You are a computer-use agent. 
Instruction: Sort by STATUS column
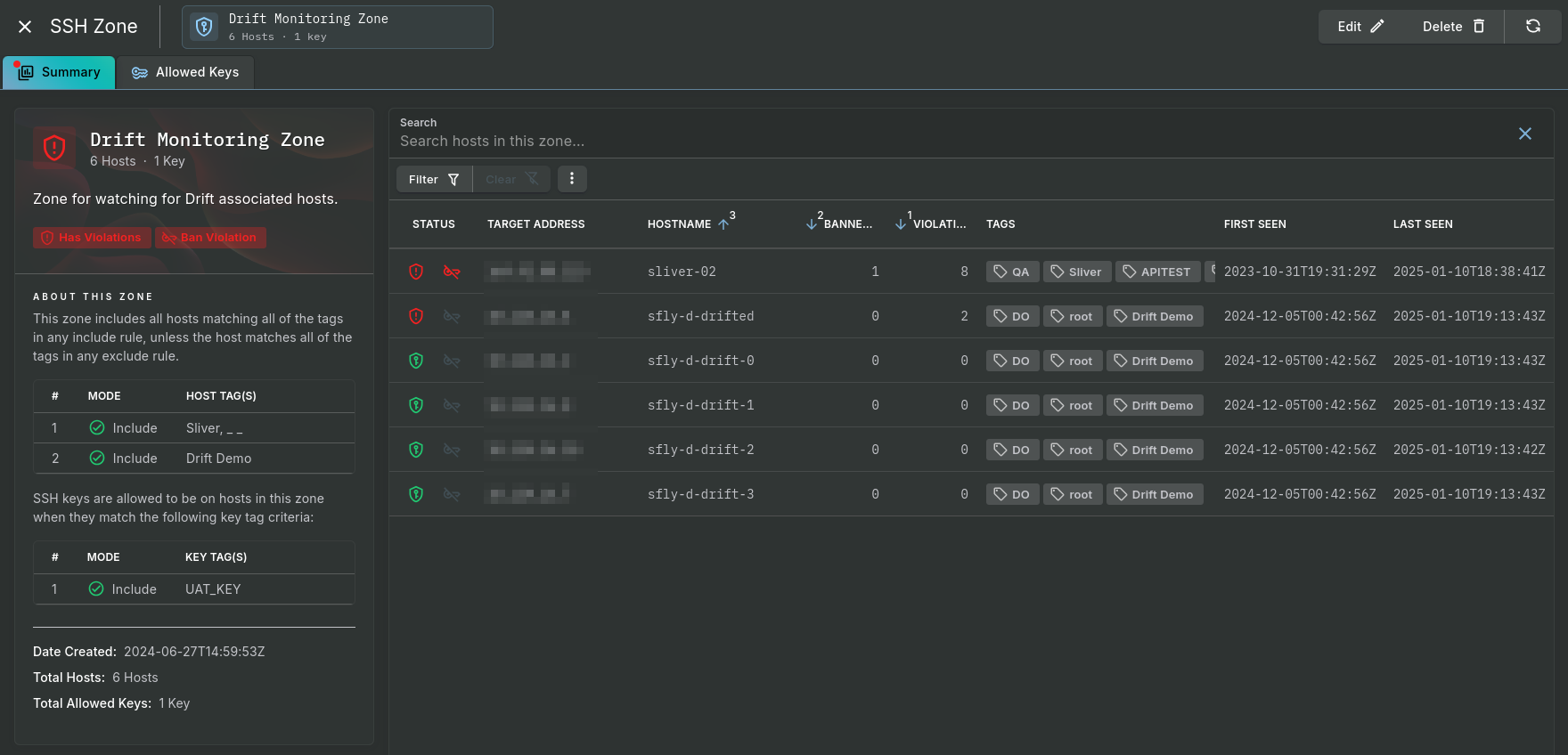434,224
